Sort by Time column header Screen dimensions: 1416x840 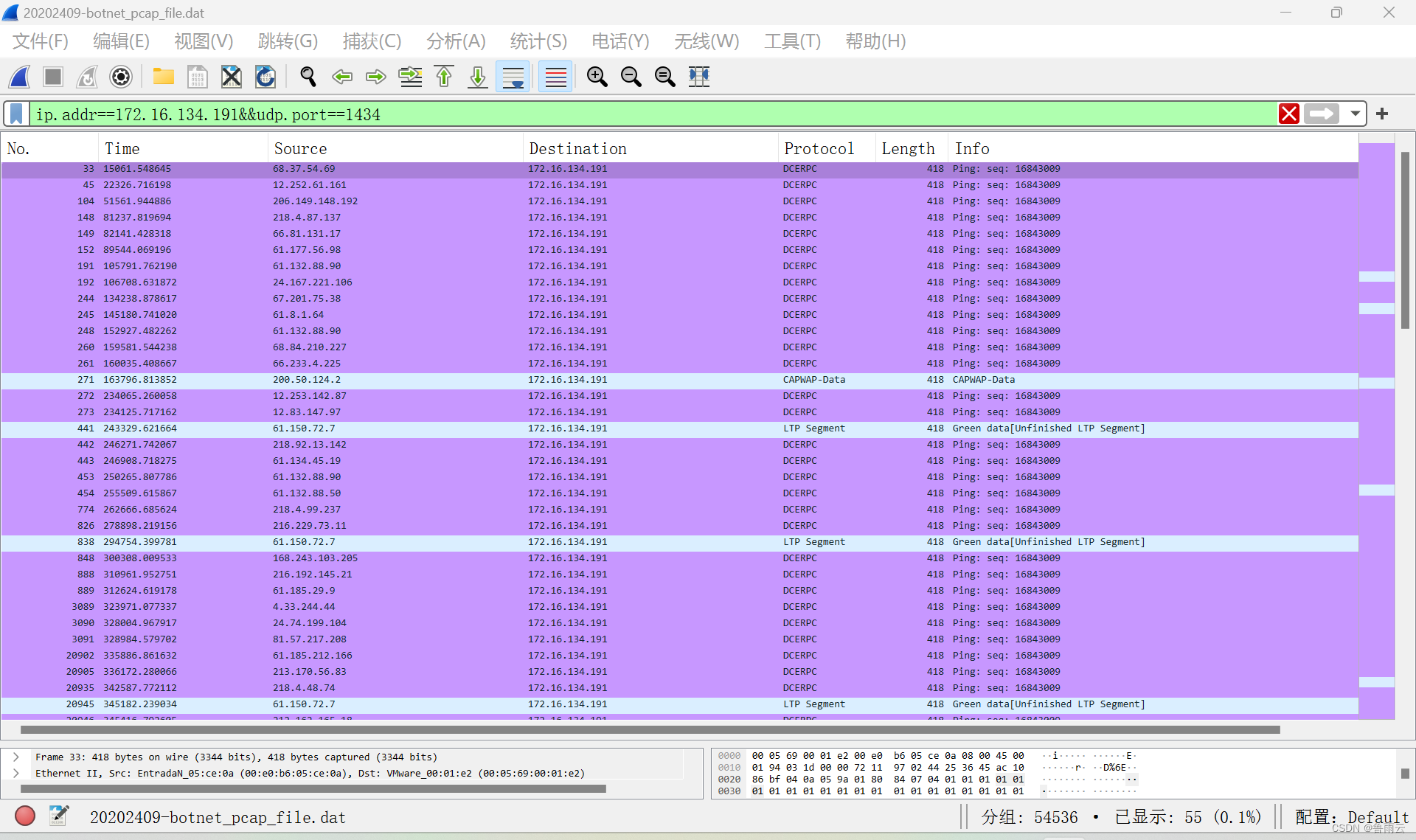tap(183, 149)
